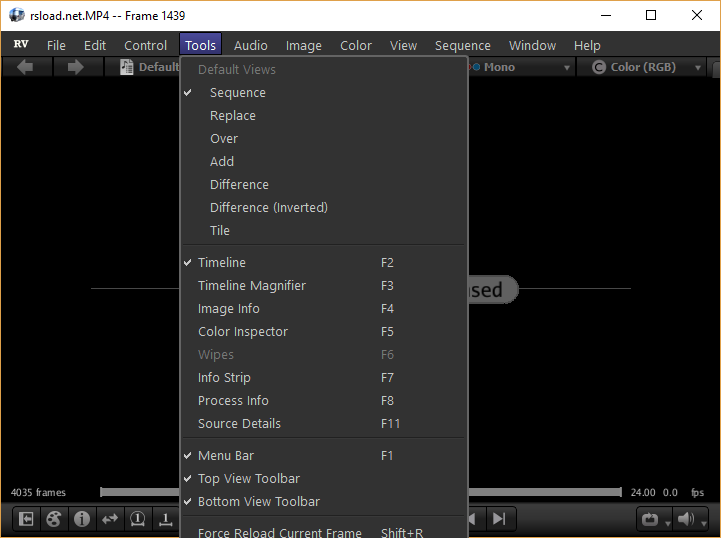This screenshot has width=721, height=538.
Task: Go back with the left arrow button
Action: pyautogui.click(x=25, y=67)
